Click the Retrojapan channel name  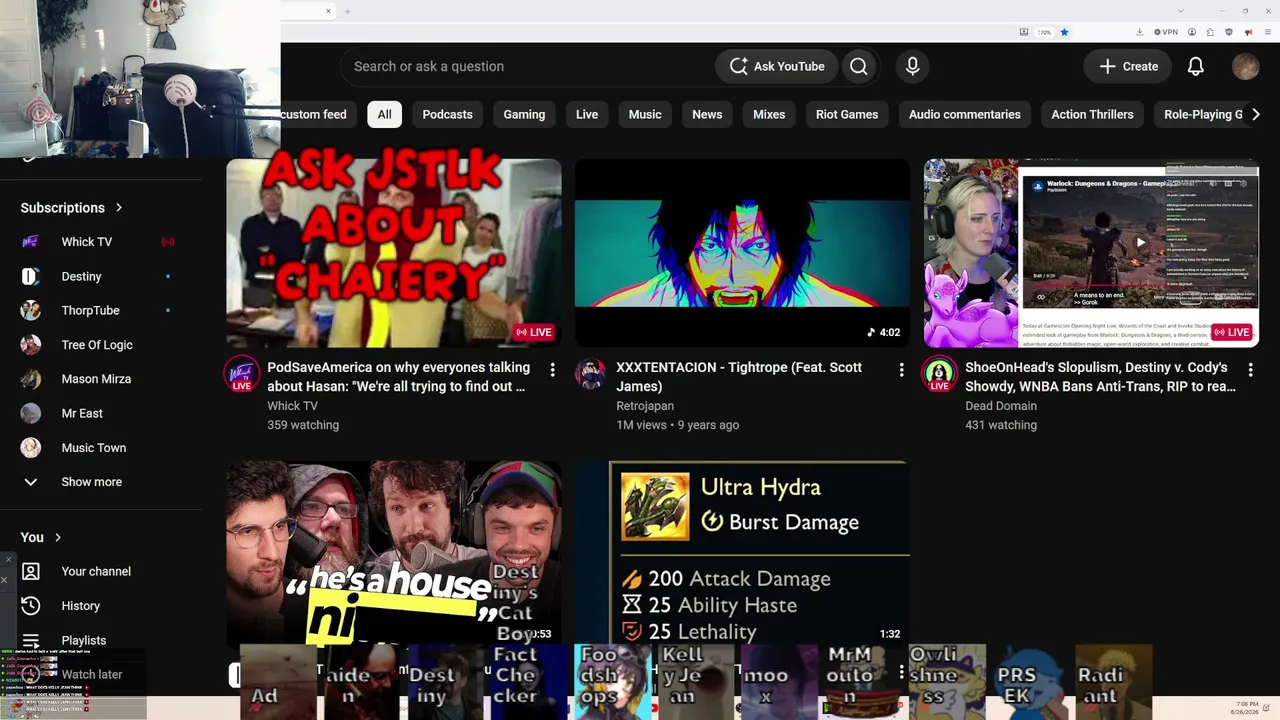[x=645, y=406]
